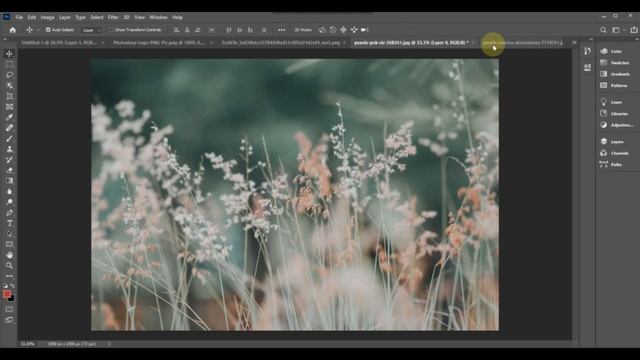This screenshot has height=360, width=640.
Task: Open the Image menu
Action: 47,18
